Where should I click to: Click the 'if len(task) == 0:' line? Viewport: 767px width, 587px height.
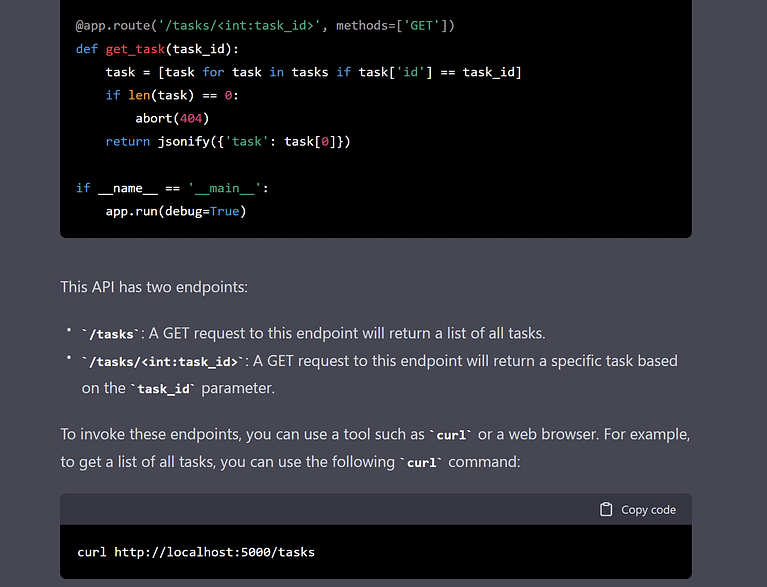click(x=172, y=95)
